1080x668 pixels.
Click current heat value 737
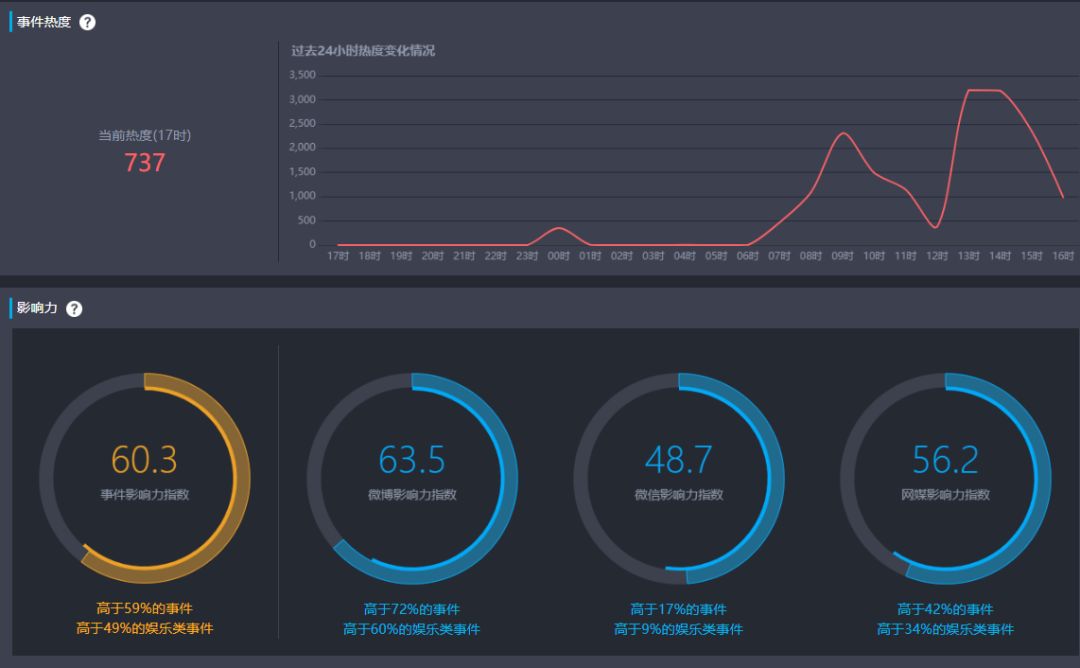(145, 163)
